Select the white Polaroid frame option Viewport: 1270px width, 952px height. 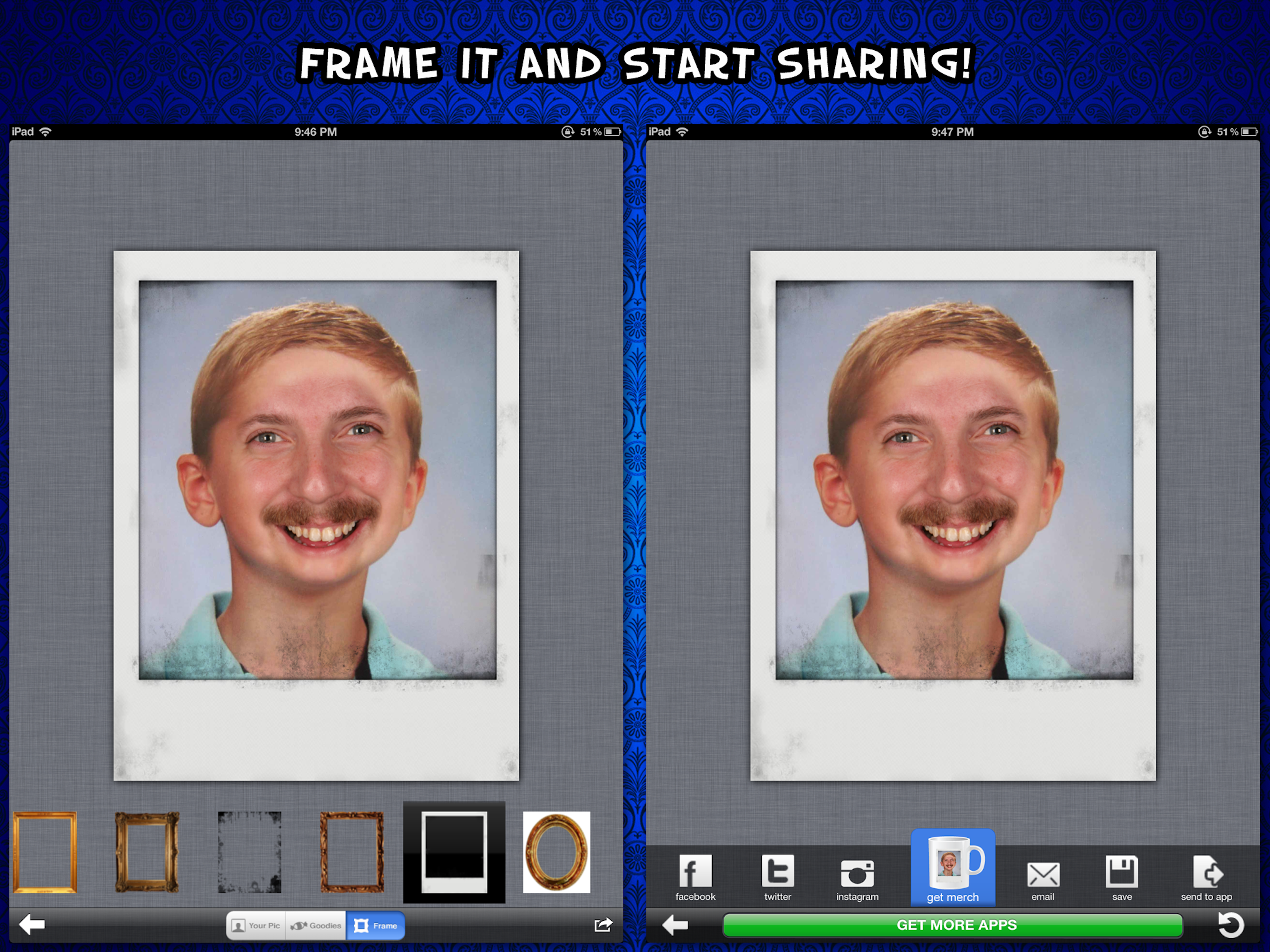(454, 852)
